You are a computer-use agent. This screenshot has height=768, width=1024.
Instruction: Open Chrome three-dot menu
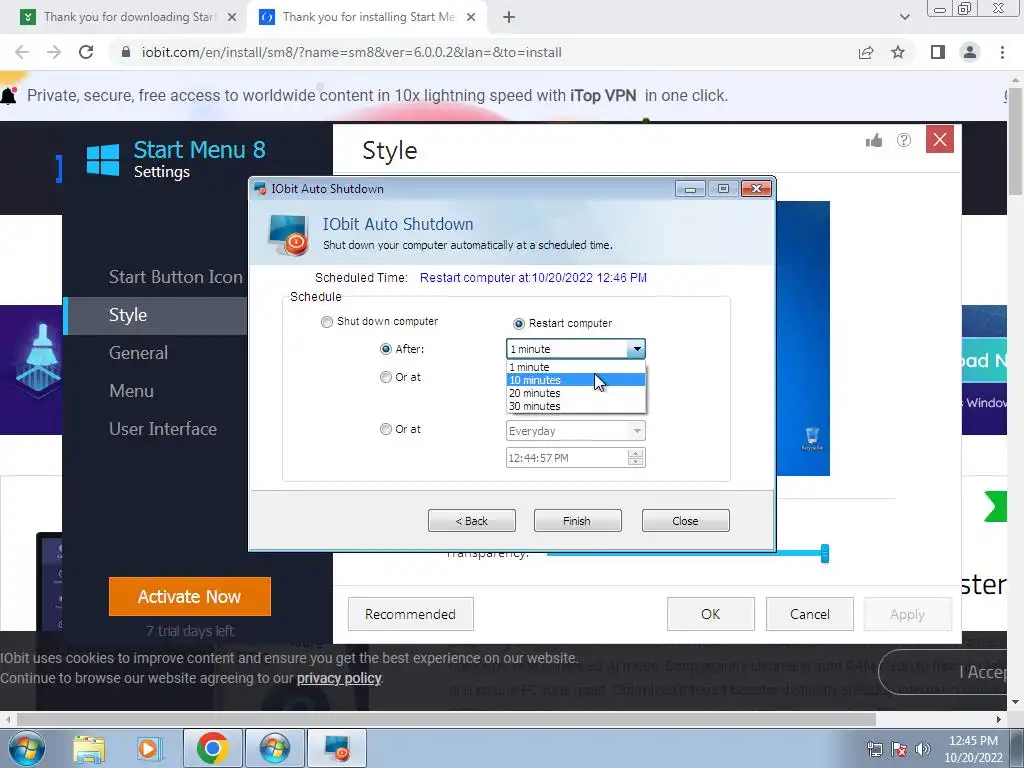point(1002,52)
